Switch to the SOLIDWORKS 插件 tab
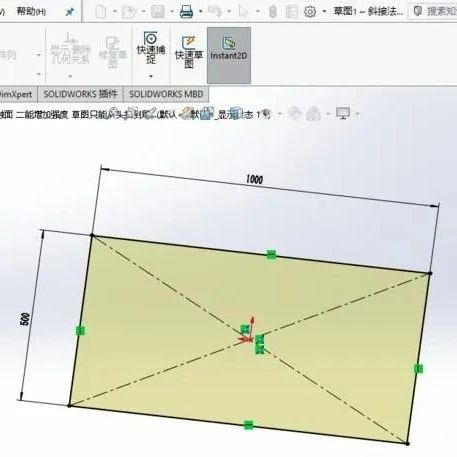The width and height of the screenshot is (457, 457). [81, 94]
